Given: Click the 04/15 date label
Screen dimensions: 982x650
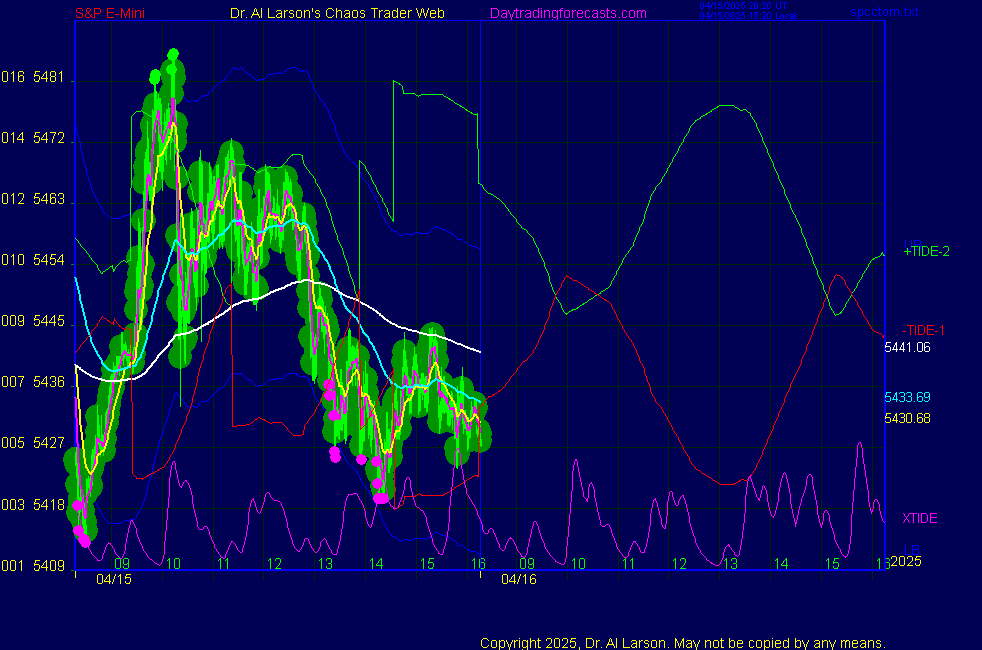Looking at the screenshot, I should point(114,579).
